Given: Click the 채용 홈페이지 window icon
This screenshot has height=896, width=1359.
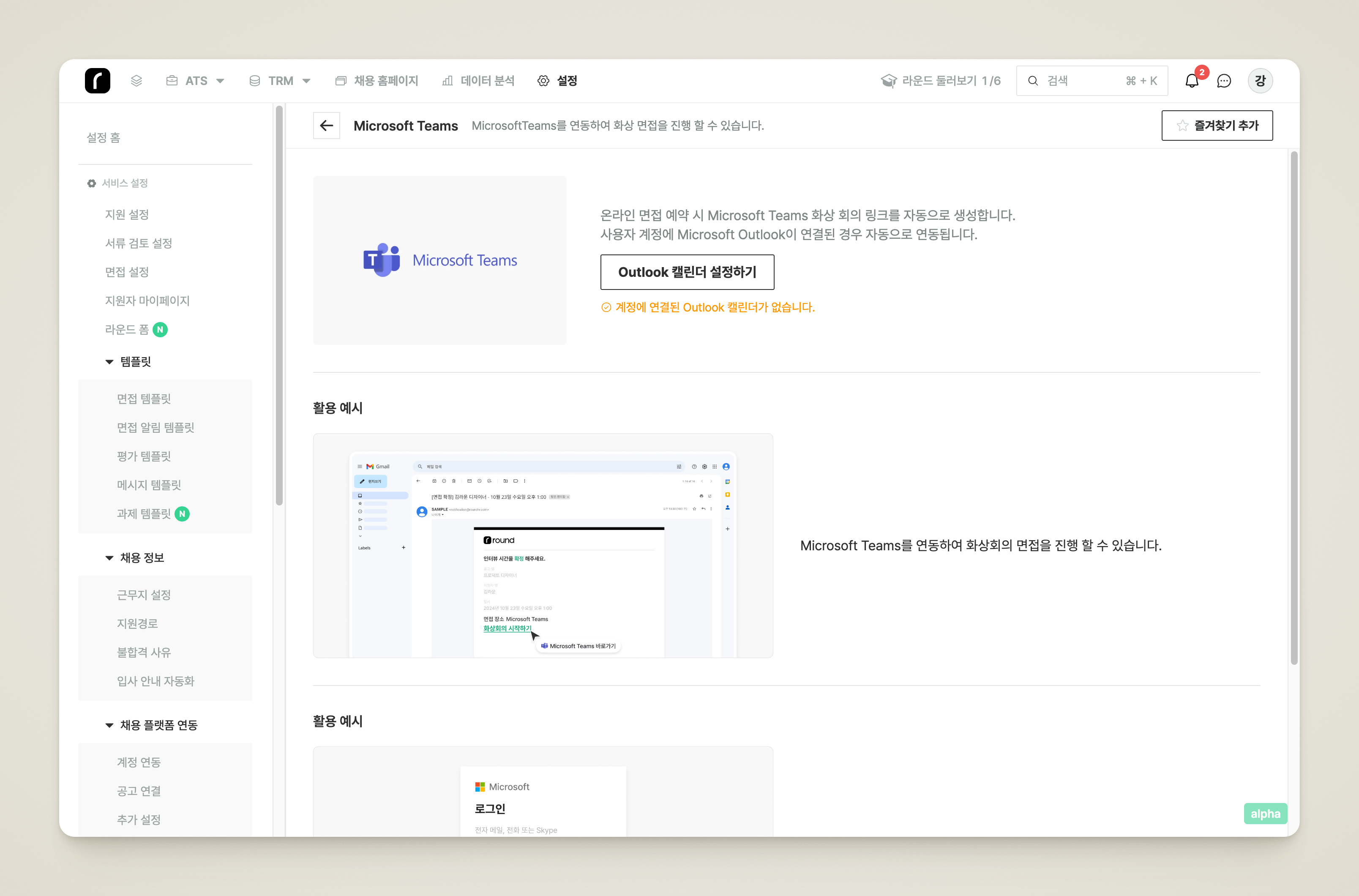Looking at the screenshot, I should (x=341, y=81).
